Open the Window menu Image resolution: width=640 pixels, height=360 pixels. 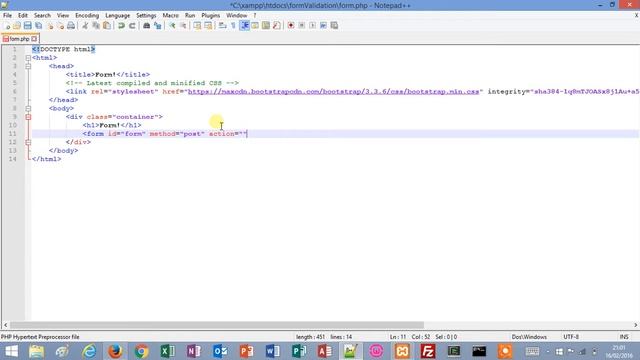tap(237, 16)
